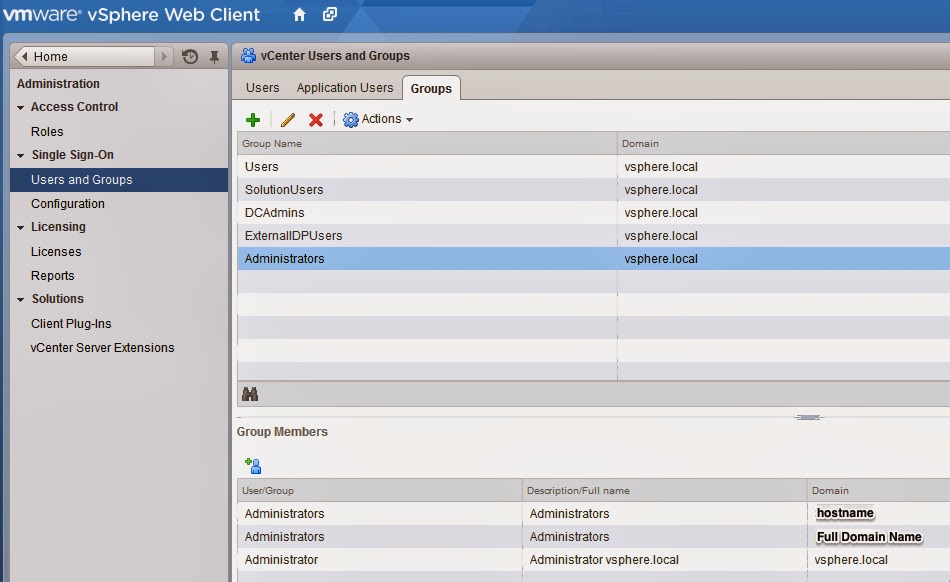Open vCenter Server Extensions
This screenshot has width=950, height=582.
[102, 348]
